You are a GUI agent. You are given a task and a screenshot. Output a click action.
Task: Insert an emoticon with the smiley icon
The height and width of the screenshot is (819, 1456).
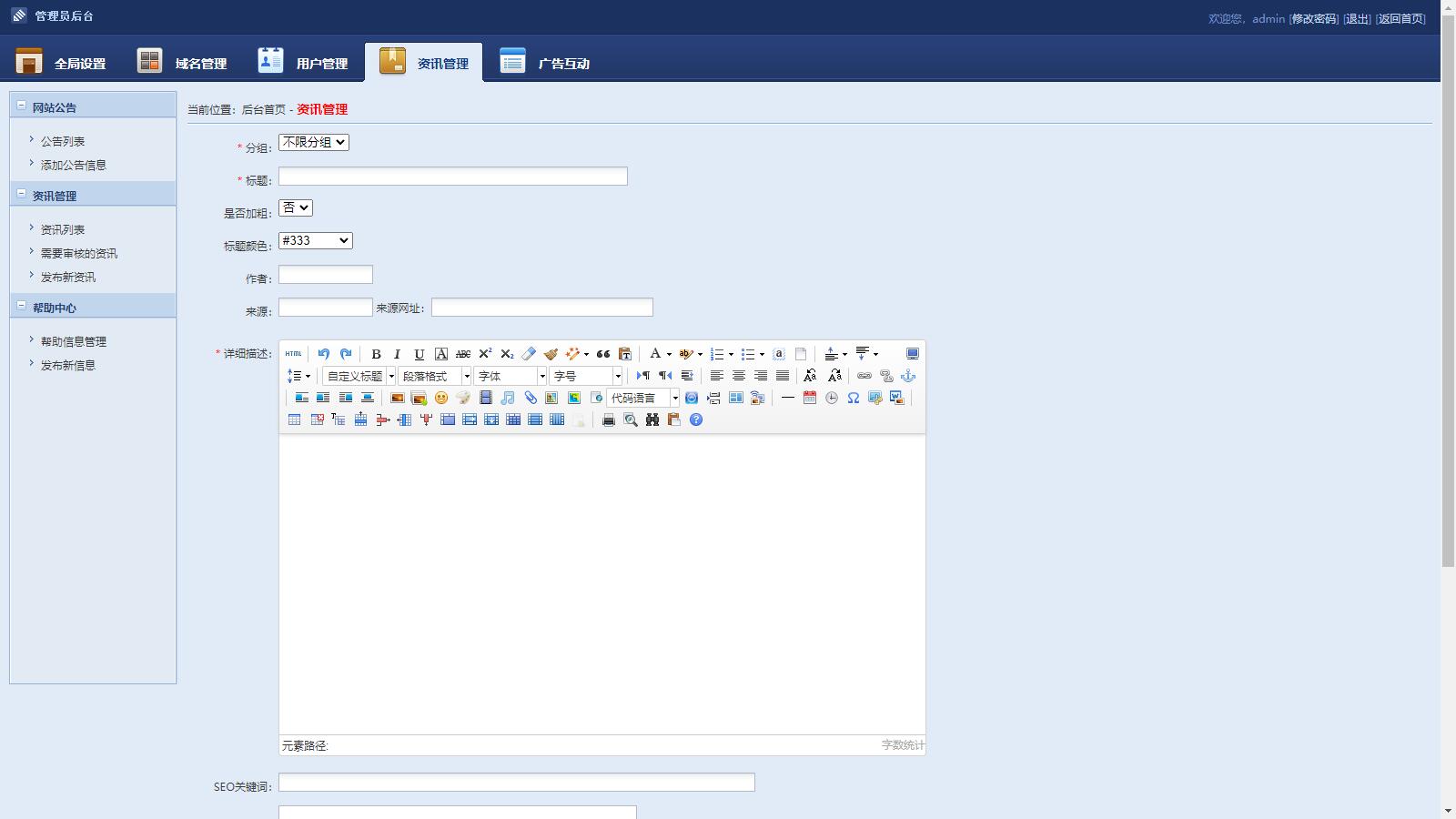[x=441, y=398]
